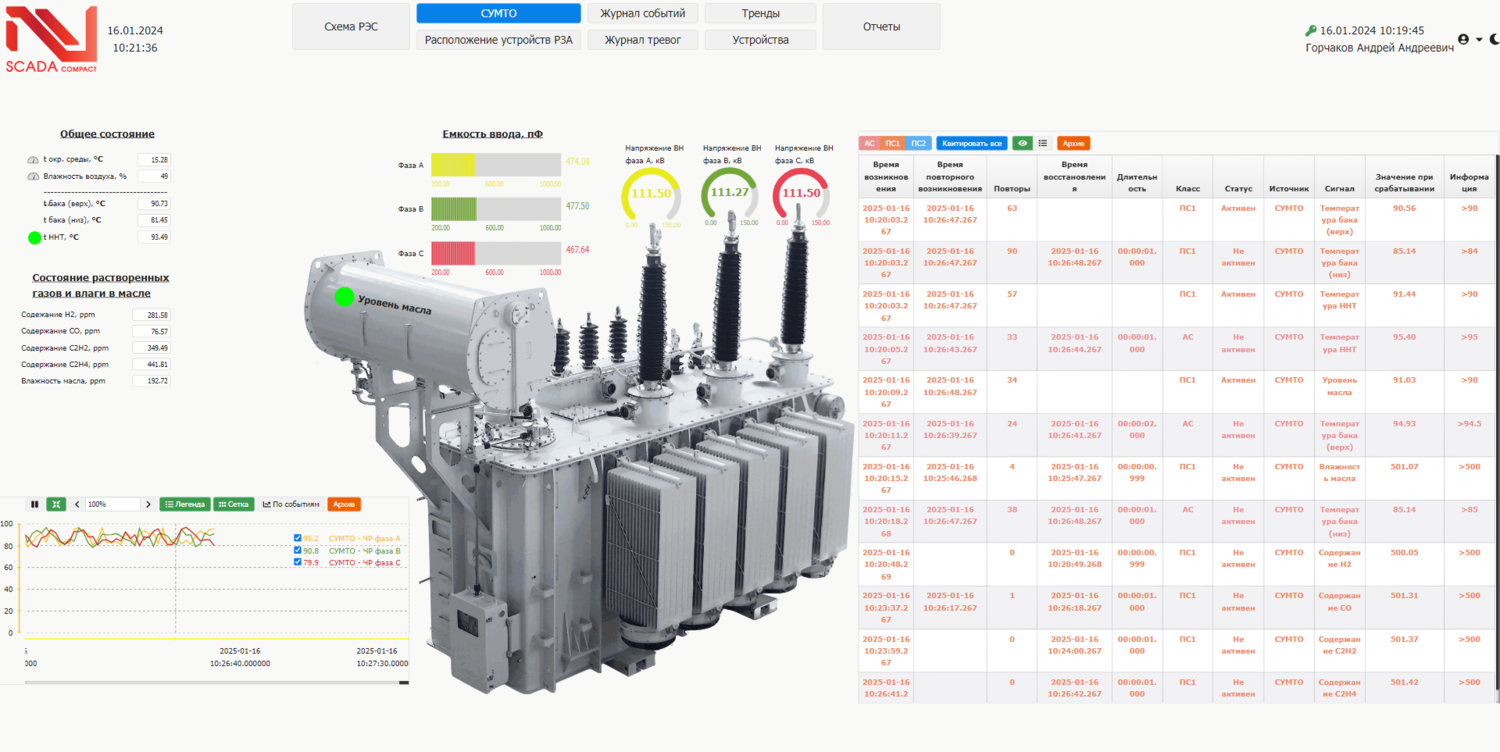The width and height of the screenshot is (1500, 752).
Task: Open the user account icon
Action: coord(1464,39)
